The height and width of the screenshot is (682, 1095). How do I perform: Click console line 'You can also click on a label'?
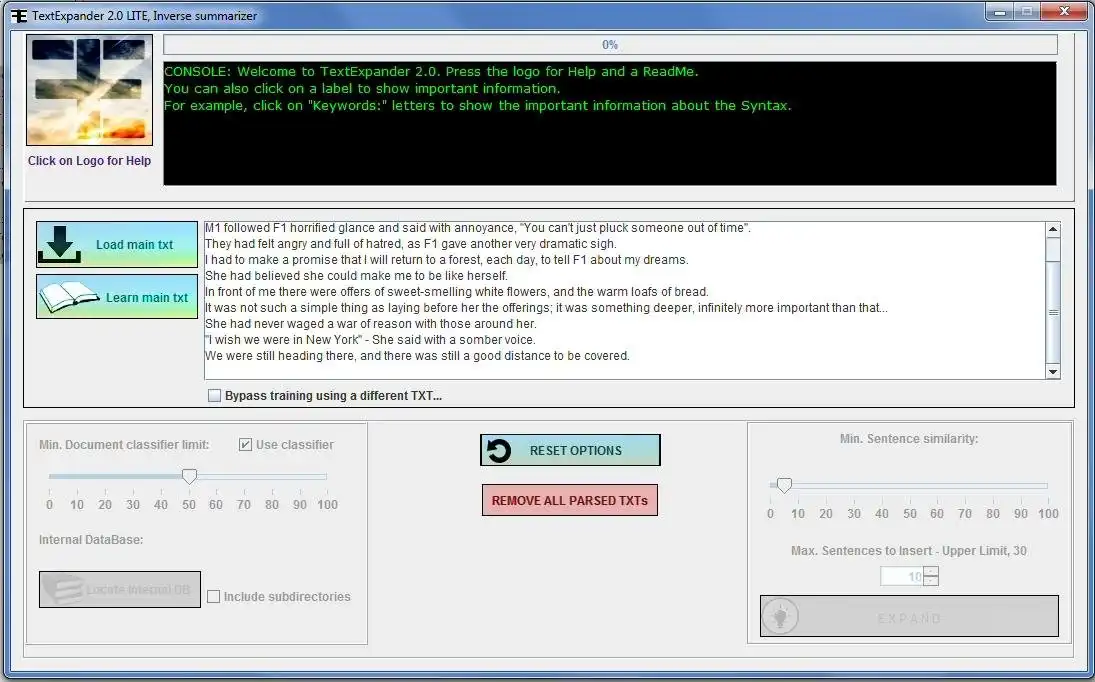[362, 89]
